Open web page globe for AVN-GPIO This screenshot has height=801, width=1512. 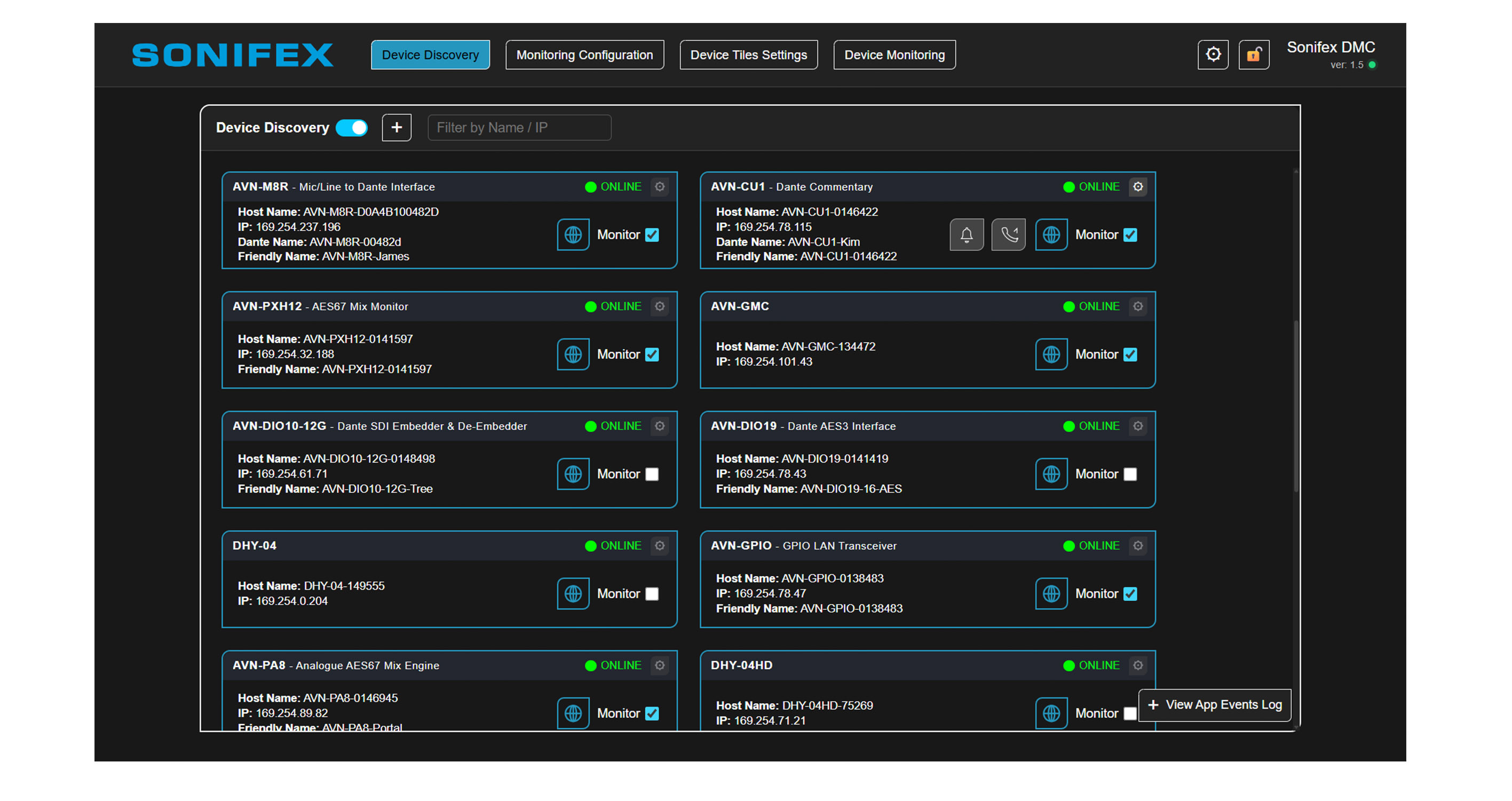click(x=1051, y=594)
